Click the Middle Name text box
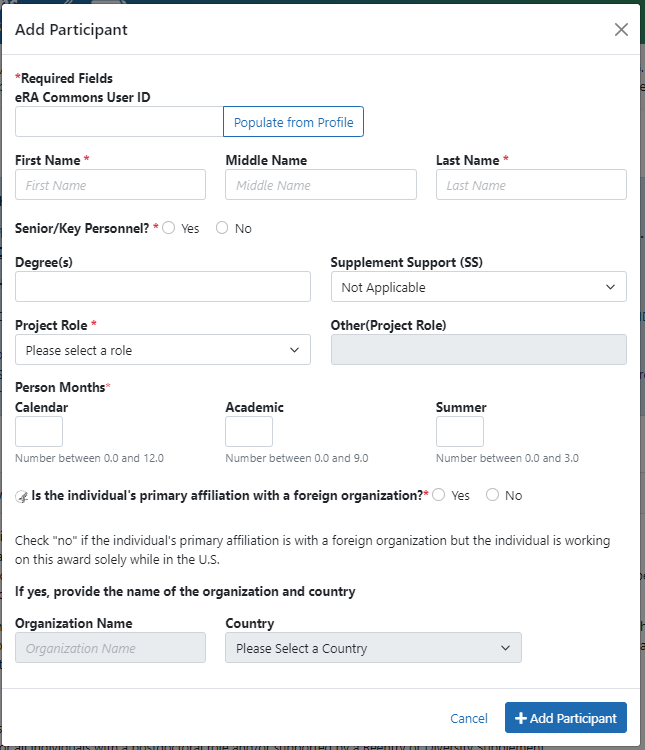The height and width of the screenshot is (750, 645). tap(321, 185)
